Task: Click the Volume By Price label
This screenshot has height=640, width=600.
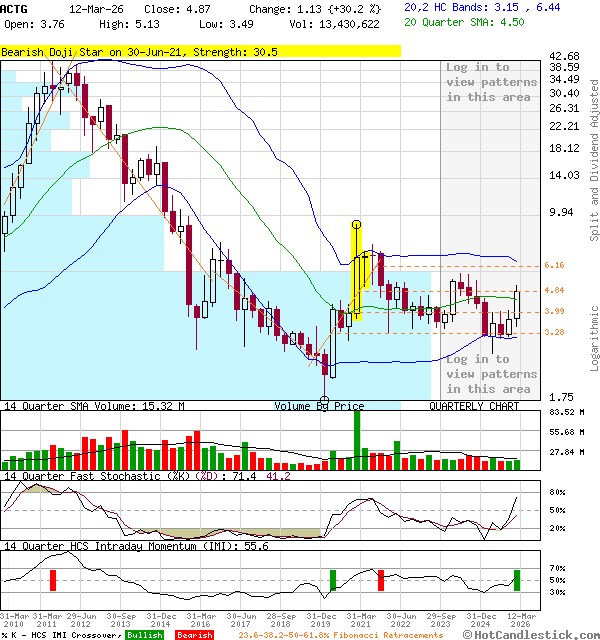Action: [320, 407]
